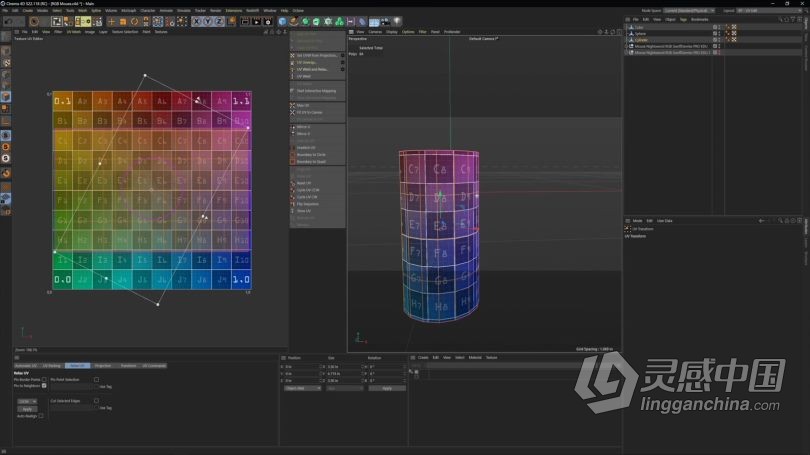The height and width of the screenshot is (455, 810).
Task: Toggle Cut Selected Edges checkbox
Action: 96,401
